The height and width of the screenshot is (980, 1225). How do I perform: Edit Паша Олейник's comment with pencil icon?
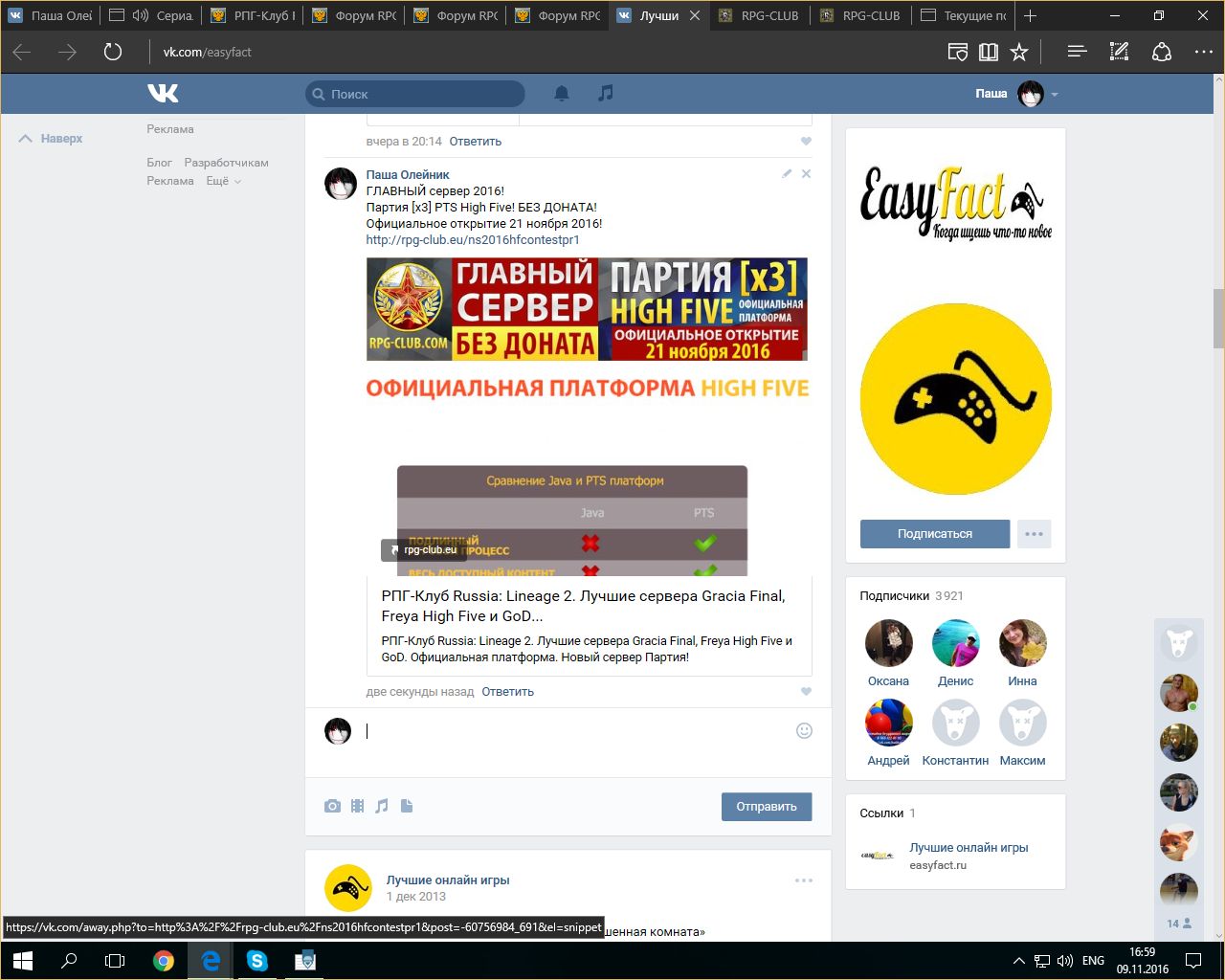pyautogui.click(x=787, y=174)
